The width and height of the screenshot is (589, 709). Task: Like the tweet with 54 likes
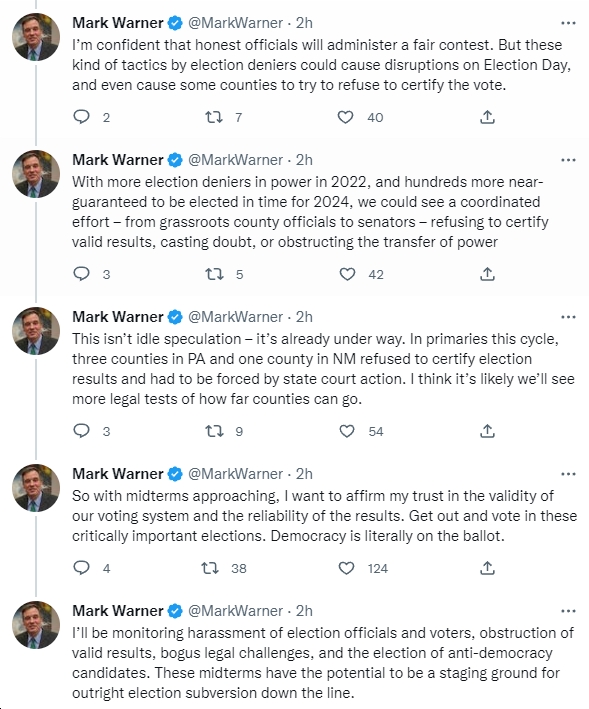[x=347, y=431]
